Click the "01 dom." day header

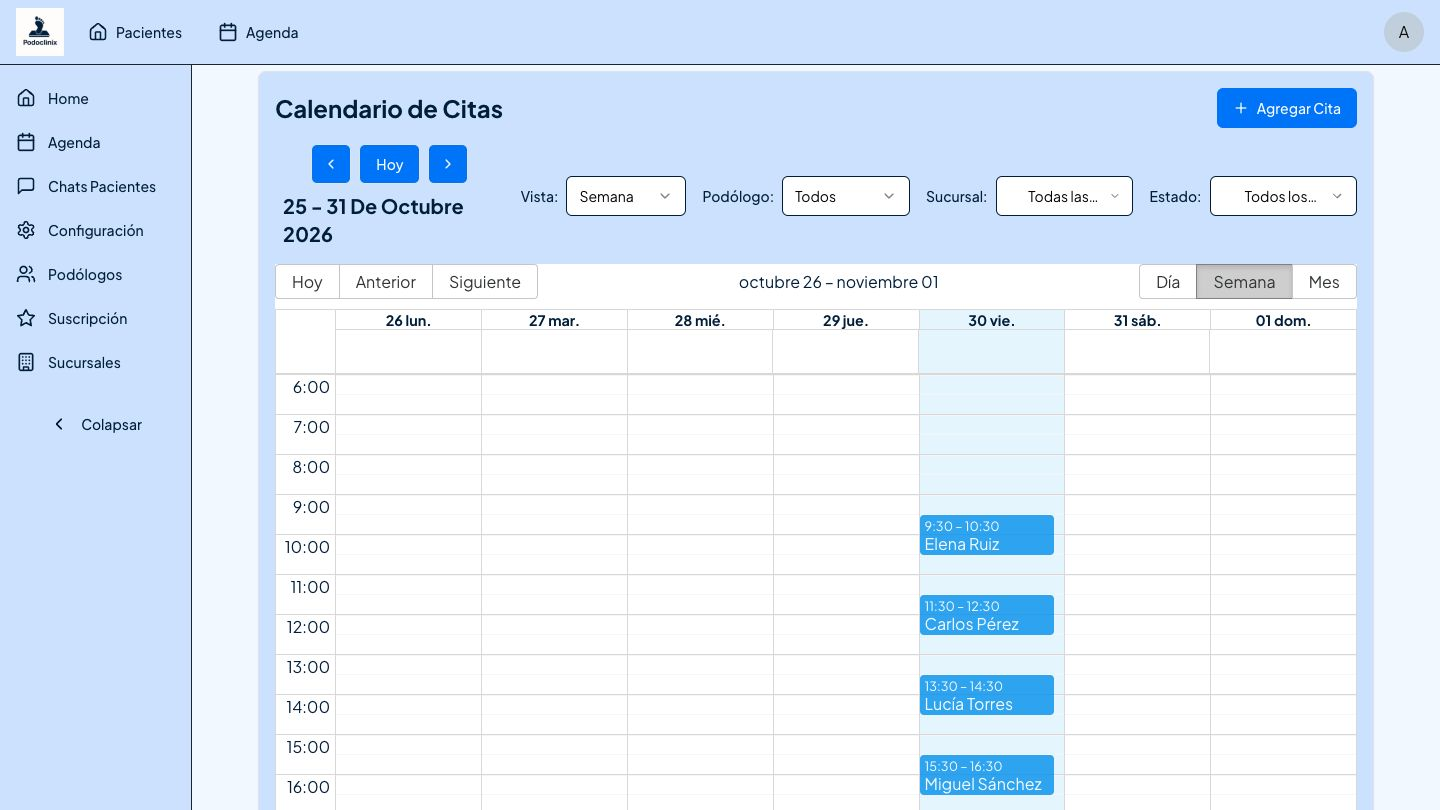coord(1283,320)
